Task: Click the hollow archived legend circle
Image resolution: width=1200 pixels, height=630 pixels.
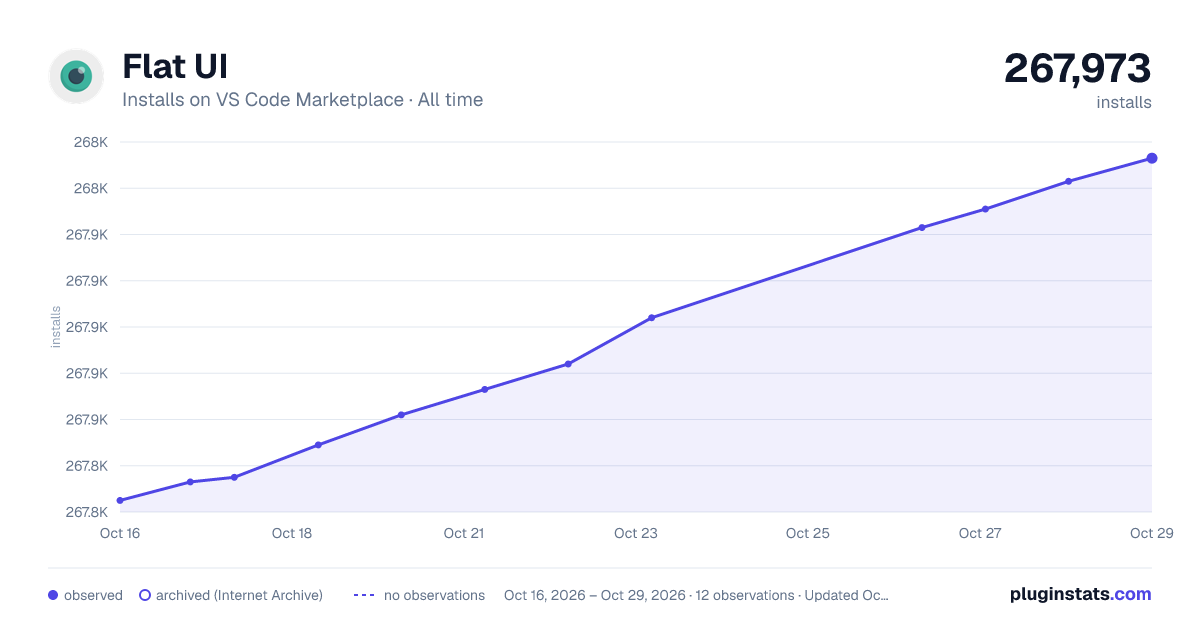Action: tap(145, 595)
